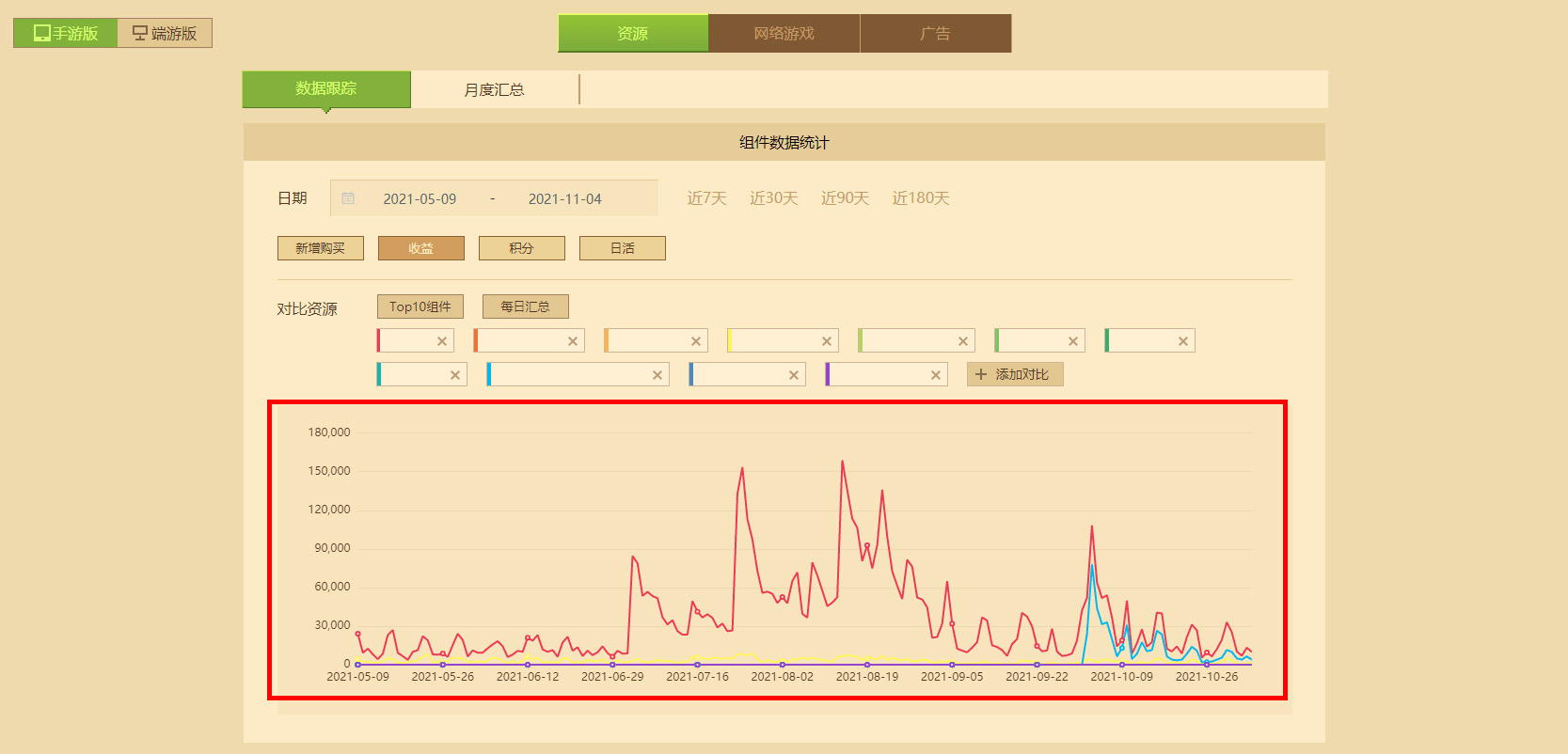Screen dimensions: 1568x754
Task: Remove the orange-tagged comparison resource
Action: [573, 341]
